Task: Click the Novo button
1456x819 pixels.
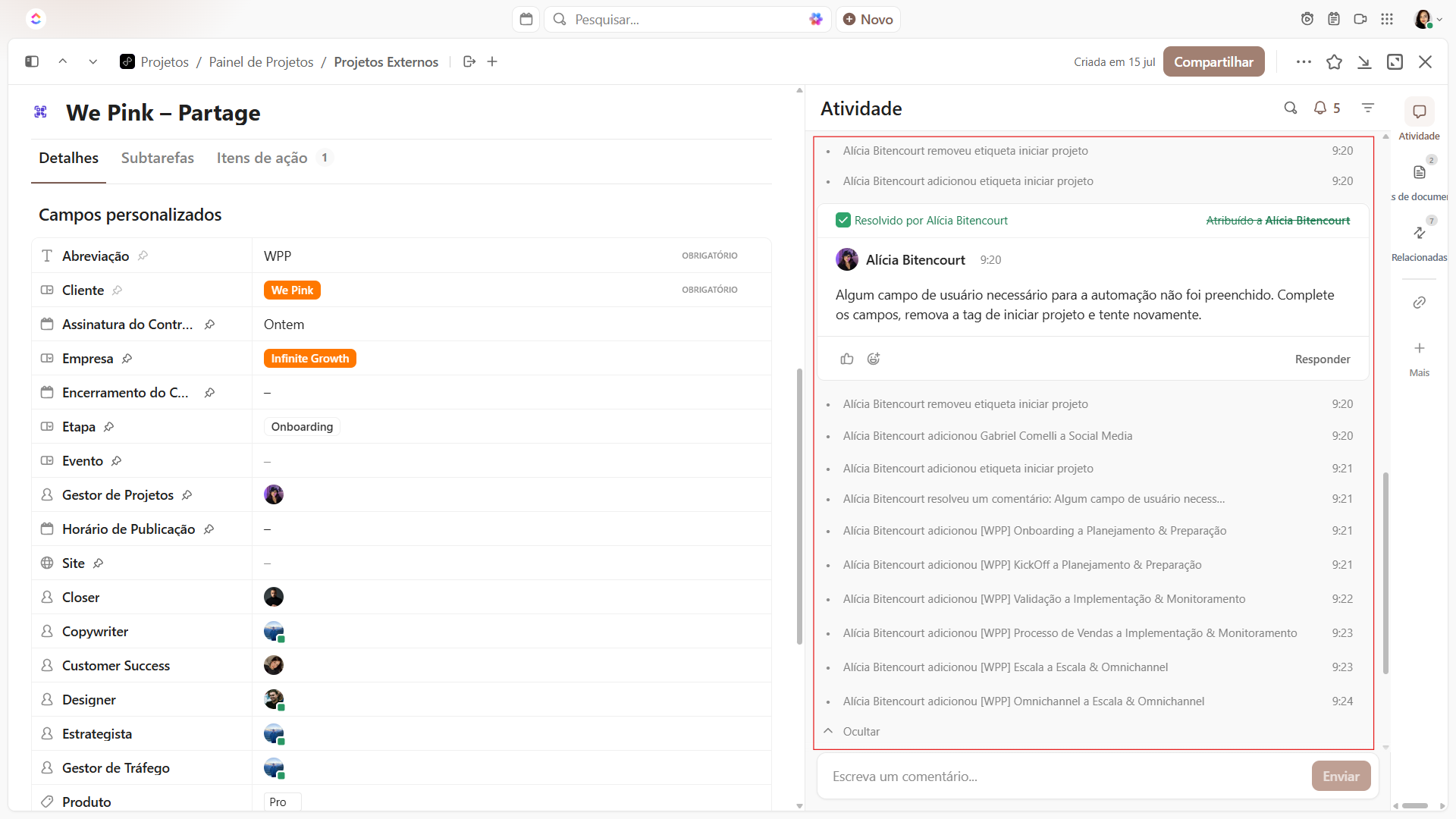Action: click(x=868, y=19)
